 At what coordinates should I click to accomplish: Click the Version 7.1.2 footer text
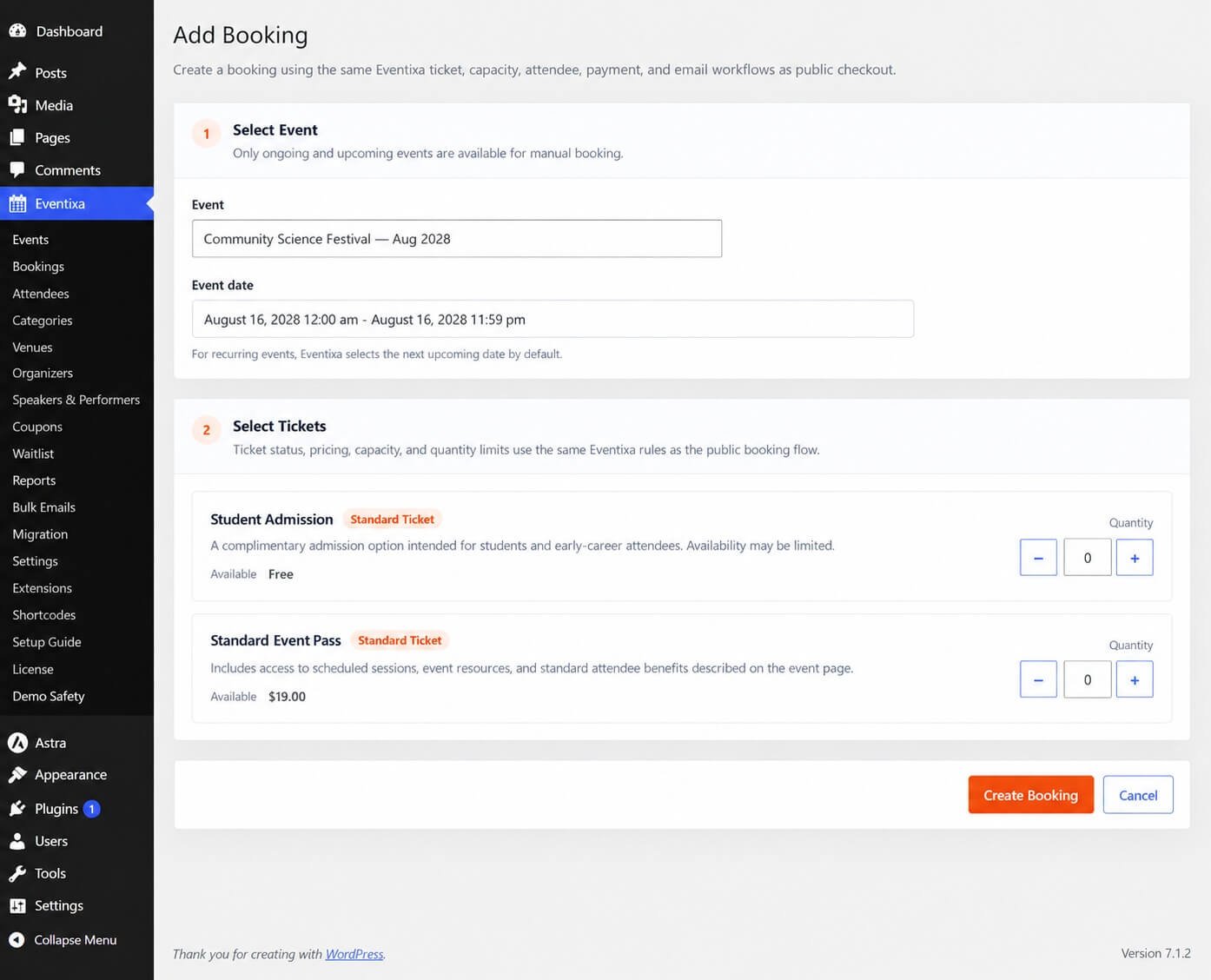(1155, 953)
